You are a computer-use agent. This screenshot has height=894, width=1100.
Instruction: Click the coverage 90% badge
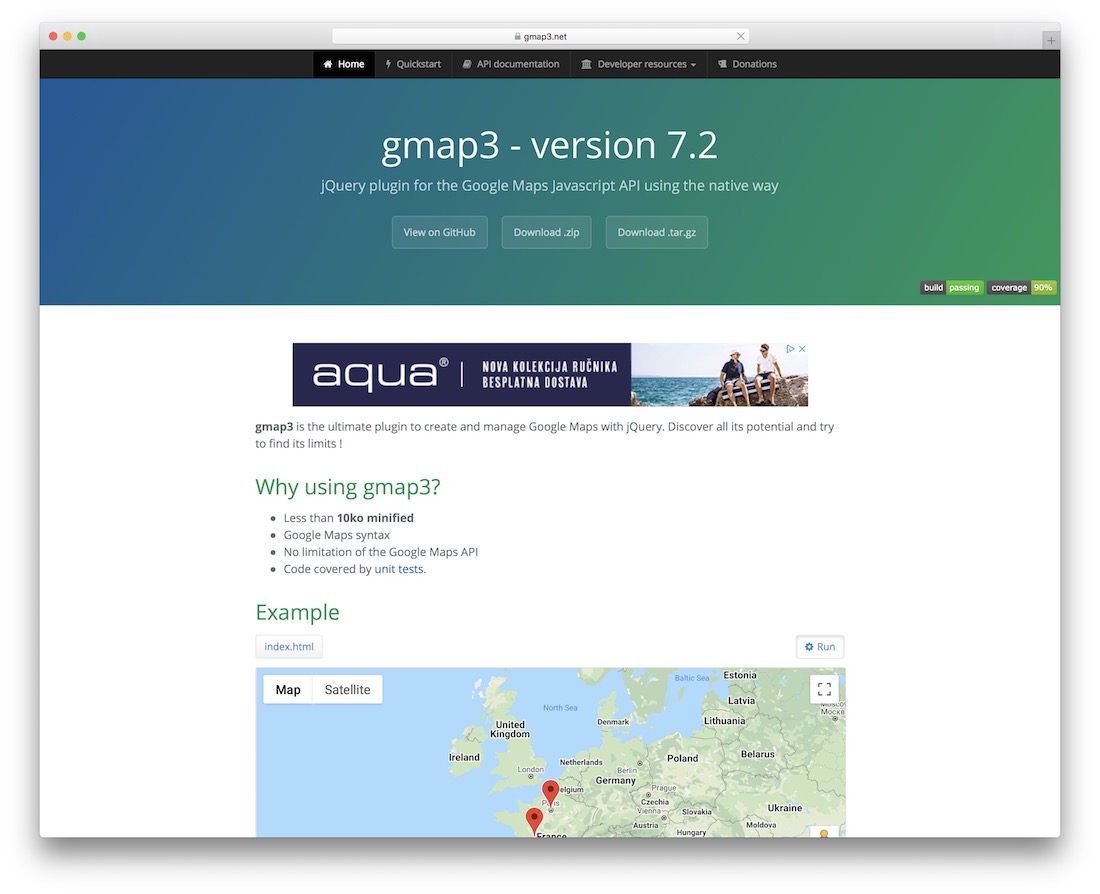coord(1021,288)
